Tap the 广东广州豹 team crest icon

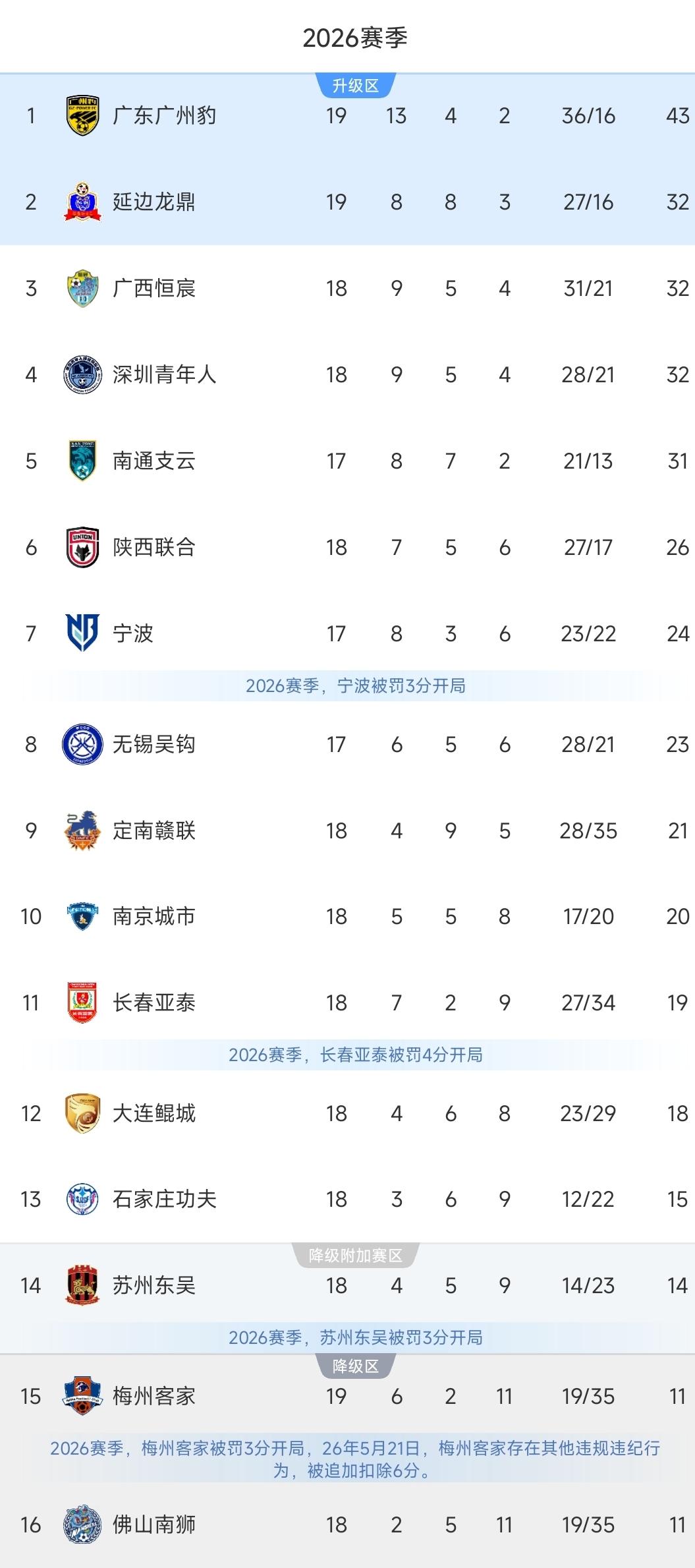[83, 116]
